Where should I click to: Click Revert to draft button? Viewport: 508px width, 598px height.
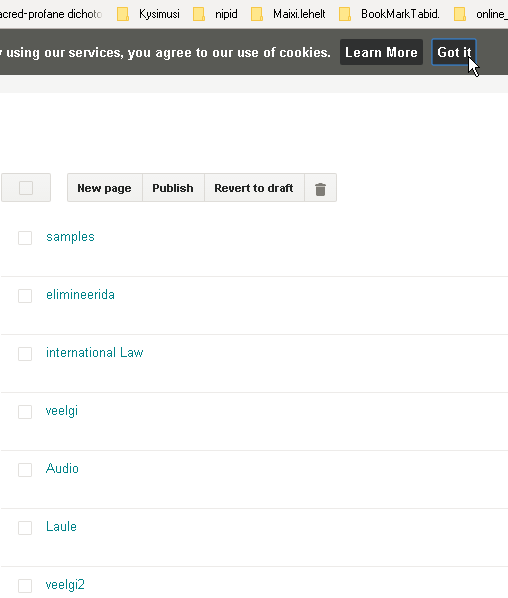pos(254,188)
